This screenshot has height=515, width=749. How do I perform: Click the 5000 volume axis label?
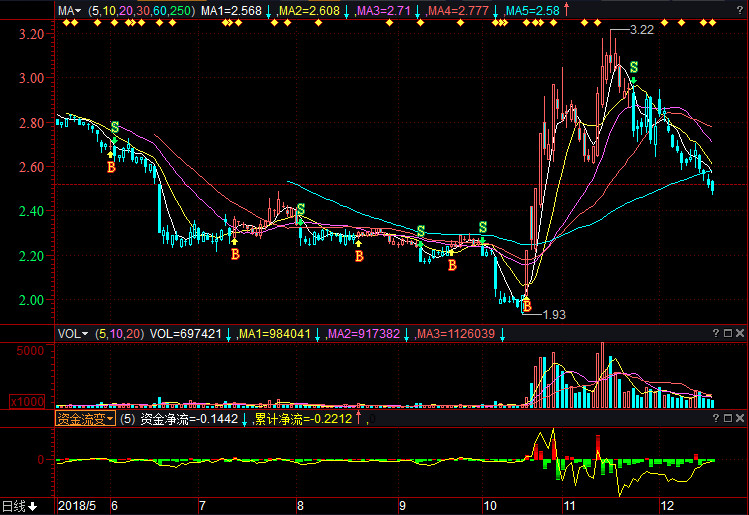point(31,351)
